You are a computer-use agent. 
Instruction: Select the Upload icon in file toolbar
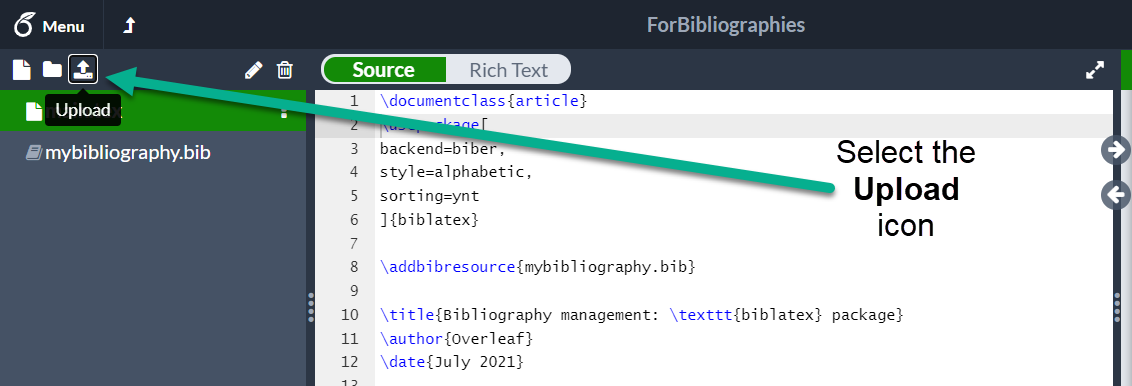[83, 69]
